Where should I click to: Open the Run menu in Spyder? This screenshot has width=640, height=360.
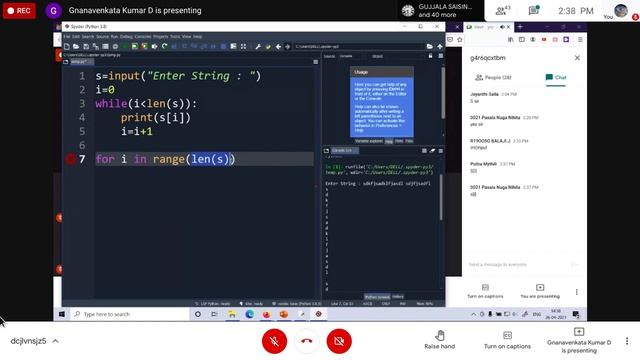coord(114,37)
